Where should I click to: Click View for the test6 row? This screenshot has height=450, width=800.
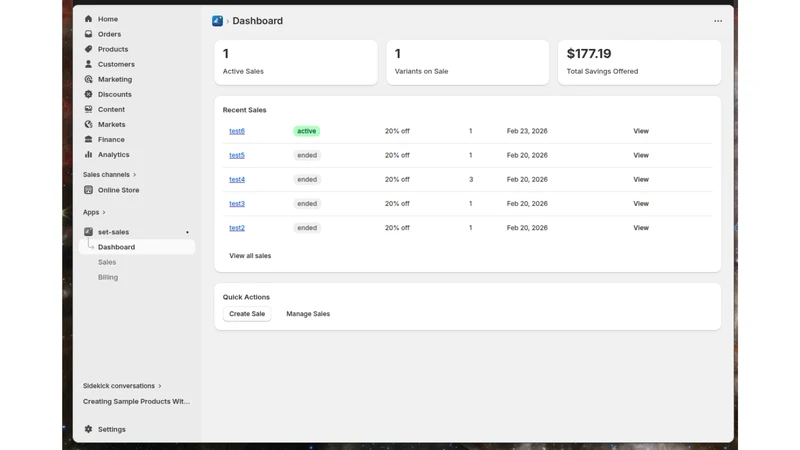[x=641, y=131]
